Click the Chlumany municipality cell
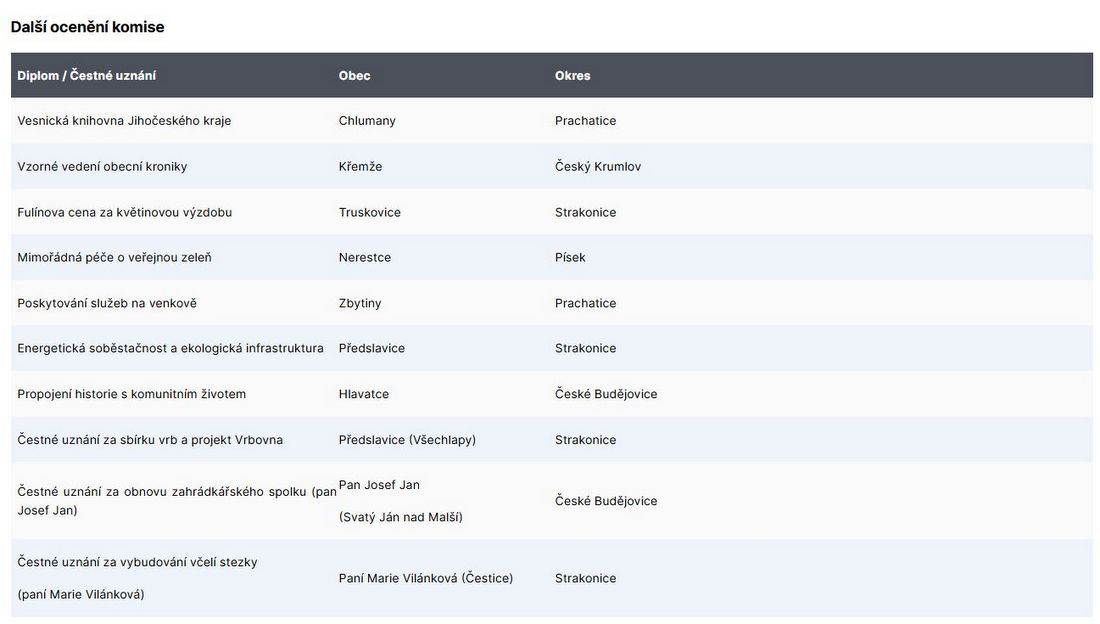This screenshot has height=624, width=1100. click(367, 121)
